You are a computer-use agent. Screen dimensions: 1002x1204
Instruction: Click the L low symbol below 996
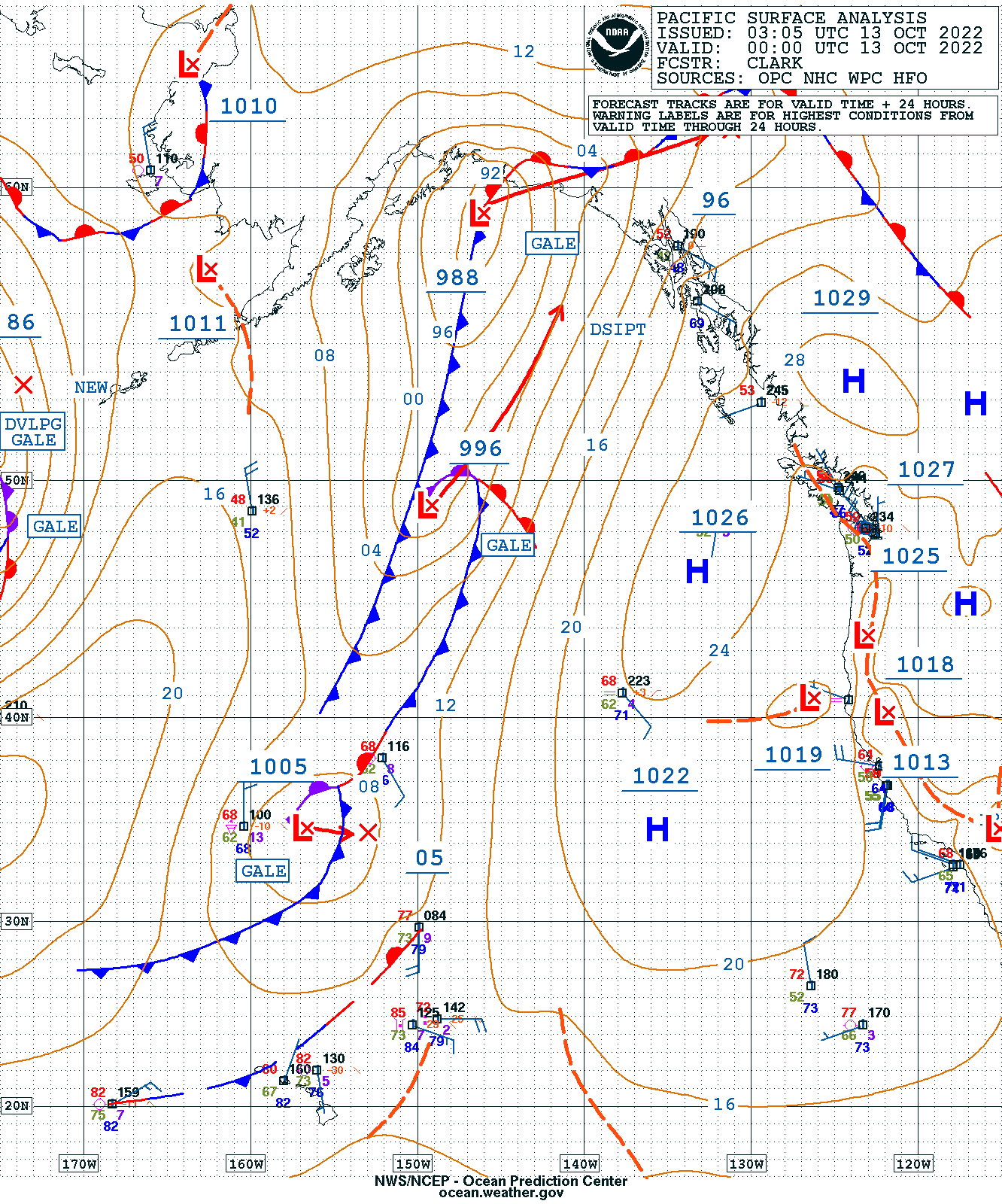click(x=428, y=505)
